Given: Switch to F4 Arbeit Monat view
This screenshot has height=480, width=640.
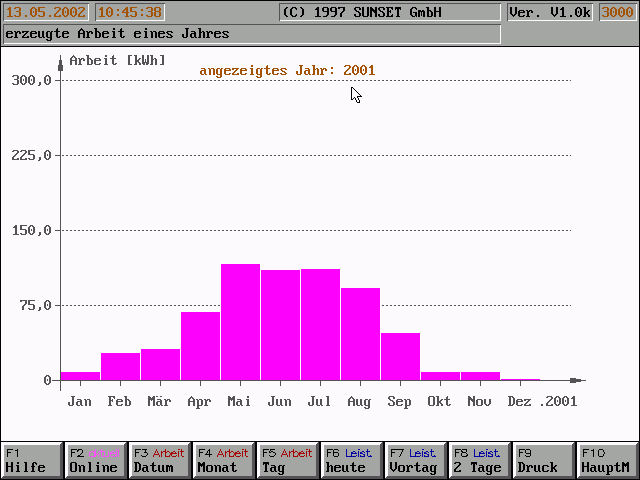Looking at the screenshot, I should (x=224, y=460).
